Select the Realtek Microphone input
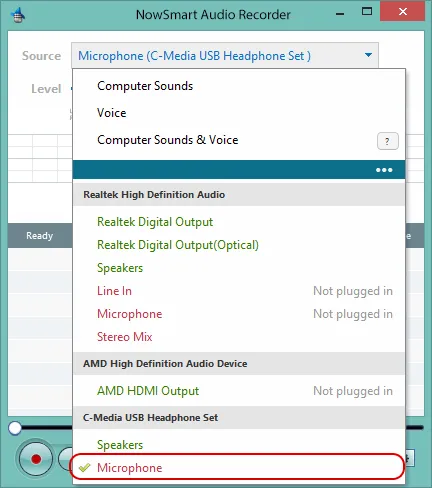 (x=239, y=314)
